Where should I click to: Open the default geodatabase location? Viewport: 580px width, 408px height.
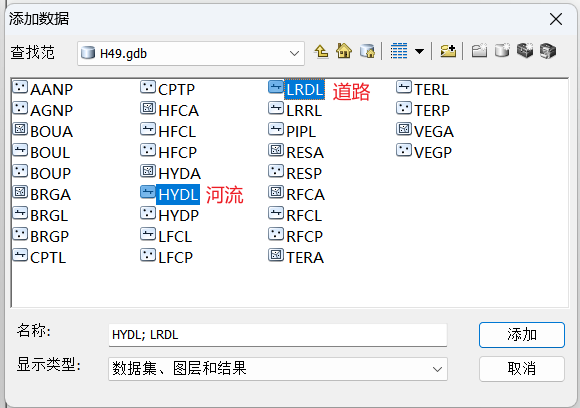point(367,51)
